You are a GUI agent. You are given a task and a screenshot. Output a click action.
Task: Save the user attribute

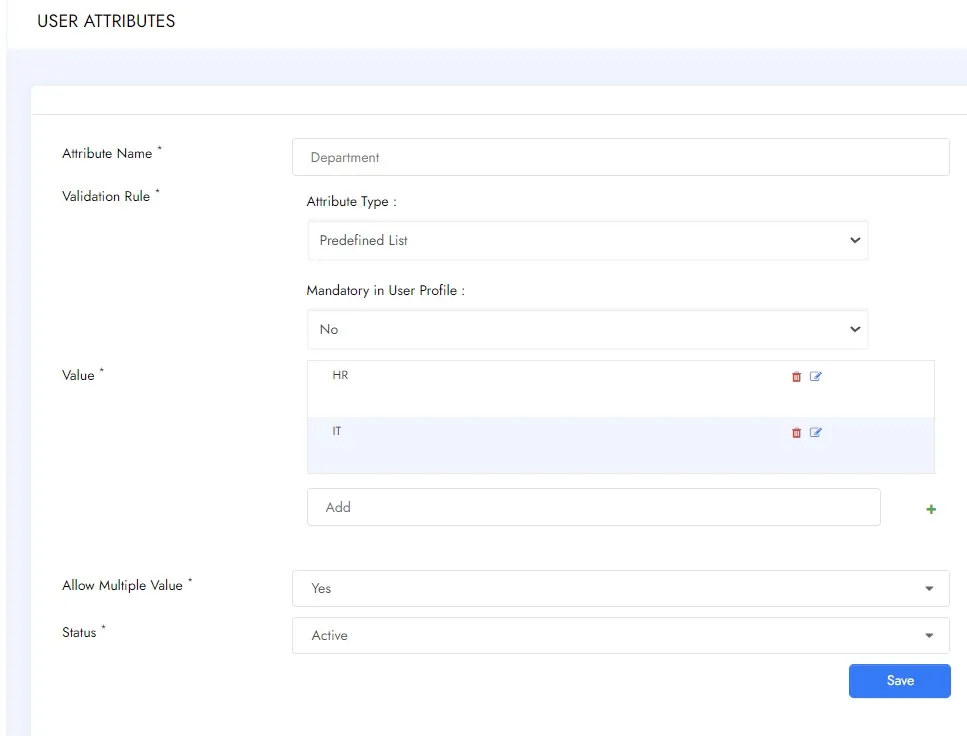click(899, 680)
